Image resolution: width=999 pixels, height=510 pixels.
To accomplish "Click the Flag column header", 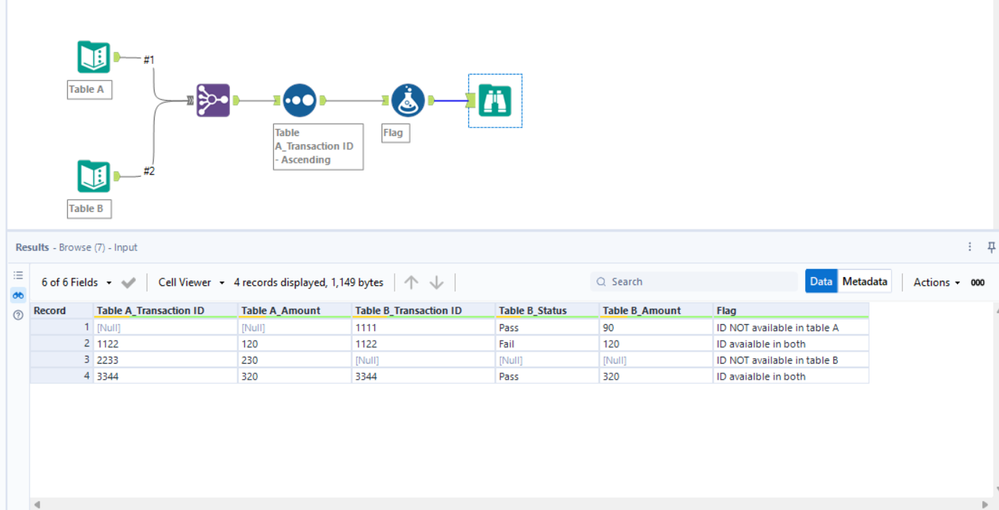I will click(x=791, y=310).
